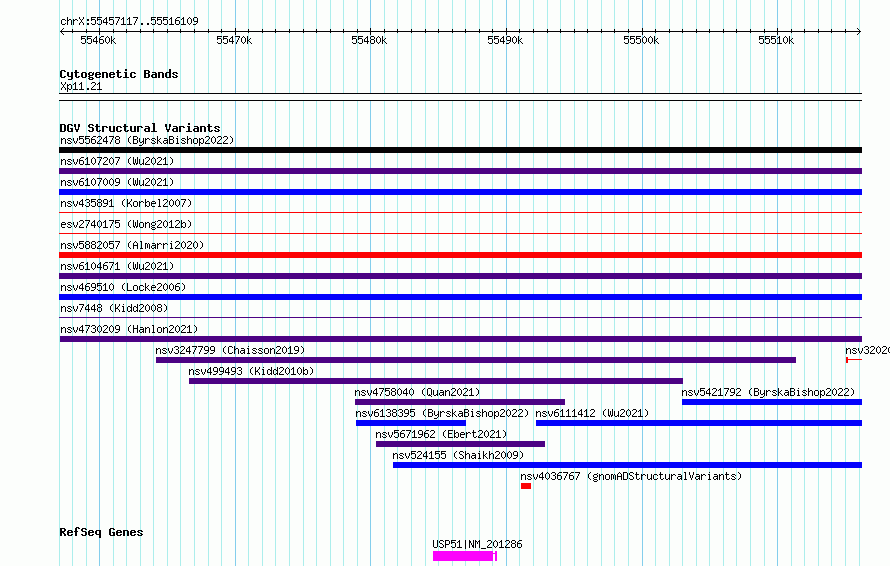Open esv2740175 (Wong2012b) variant label
890x566 pixels.
pos(126,224)
